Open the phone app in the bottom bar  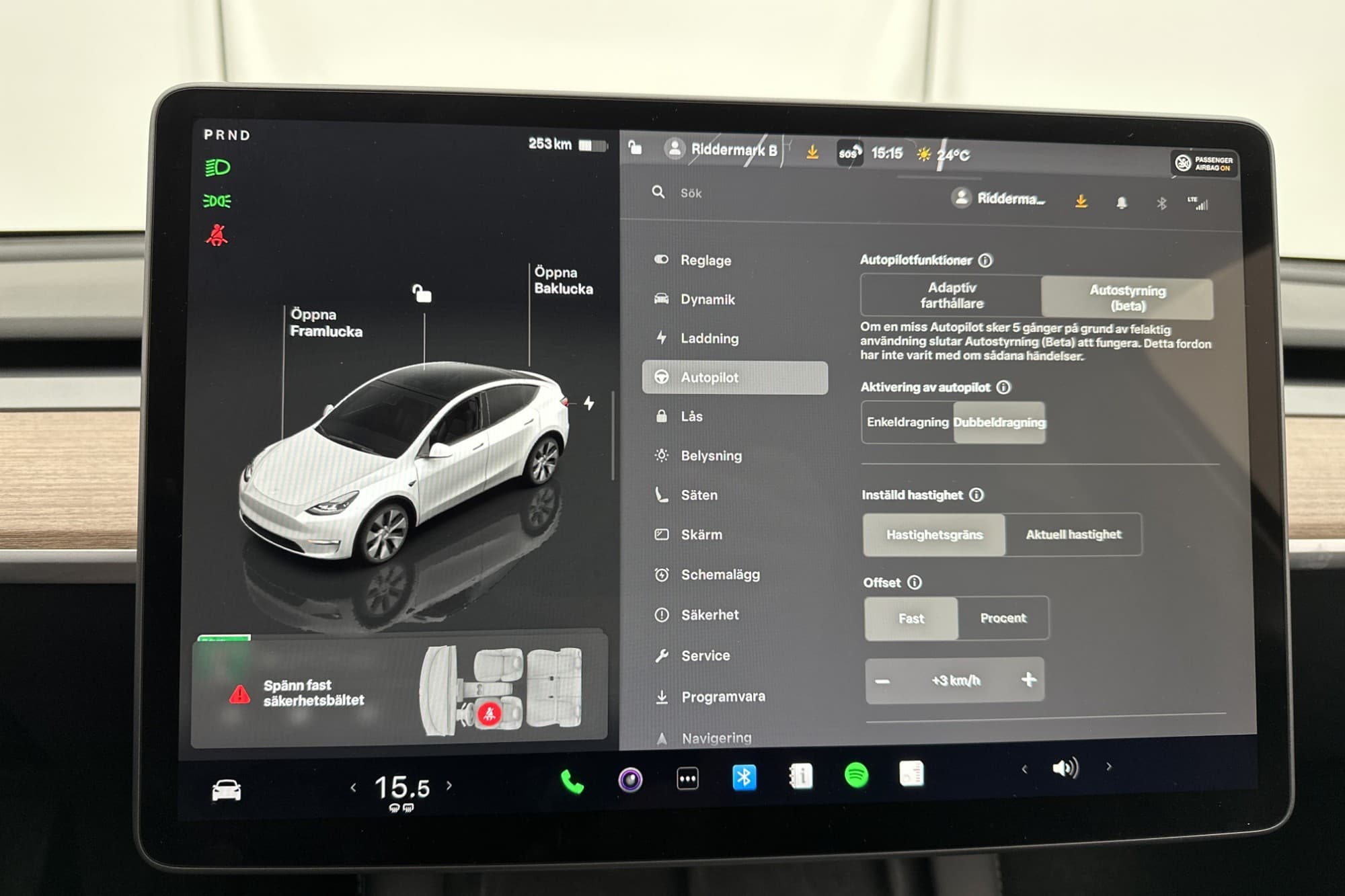point(572,780)
